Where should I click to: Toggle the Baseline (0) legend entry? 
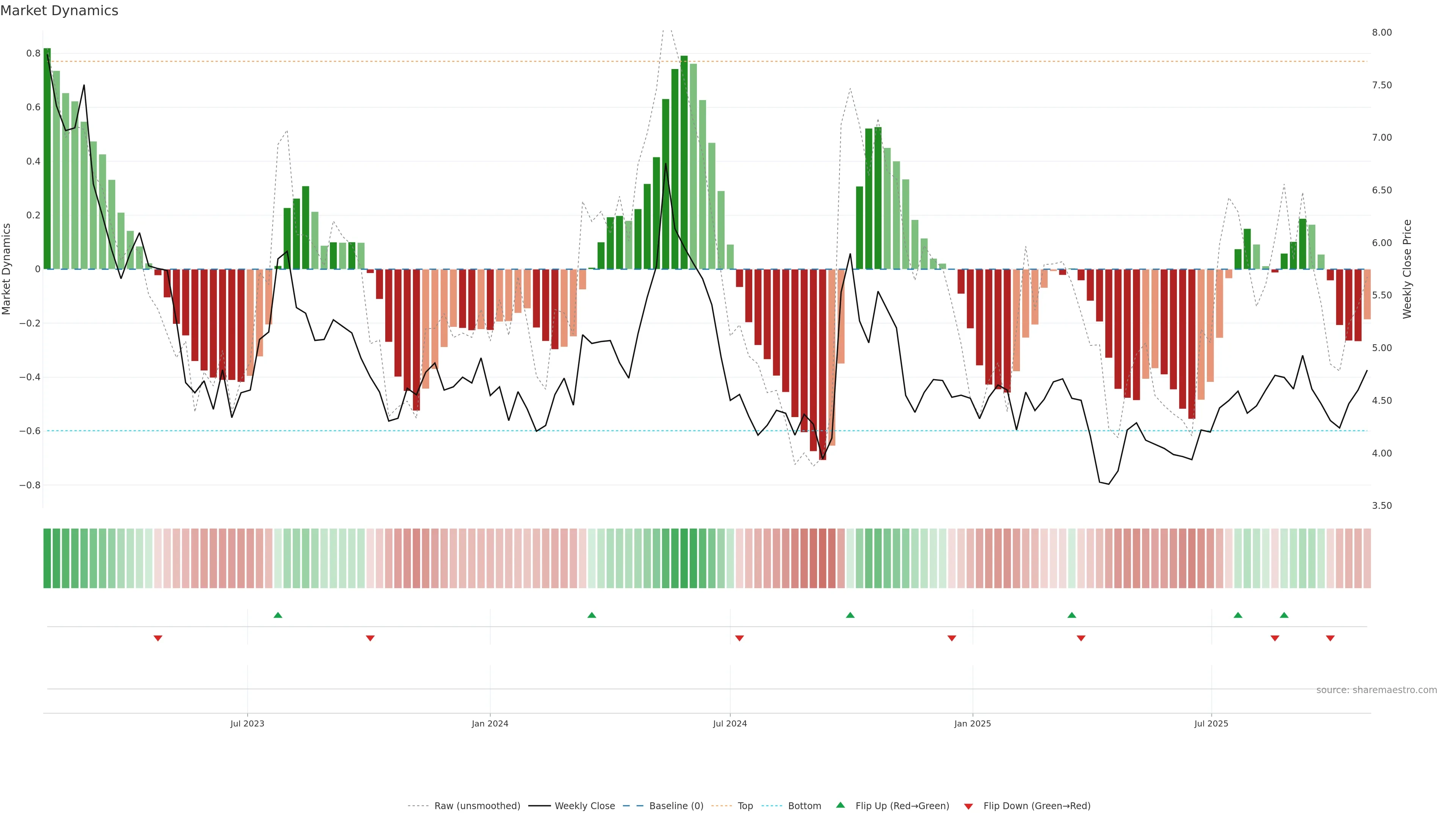(x=676, y=805)
